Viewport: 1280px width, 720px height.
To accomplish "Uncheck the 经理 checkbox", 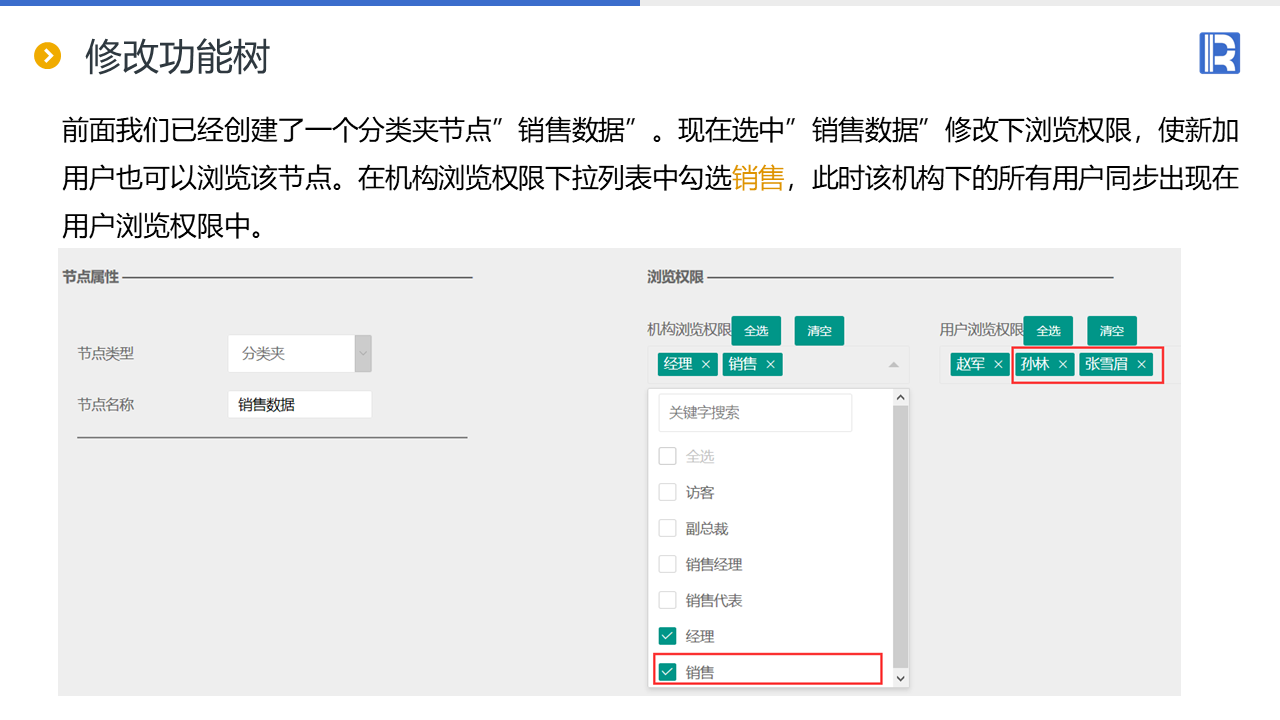I will (667, 636).
